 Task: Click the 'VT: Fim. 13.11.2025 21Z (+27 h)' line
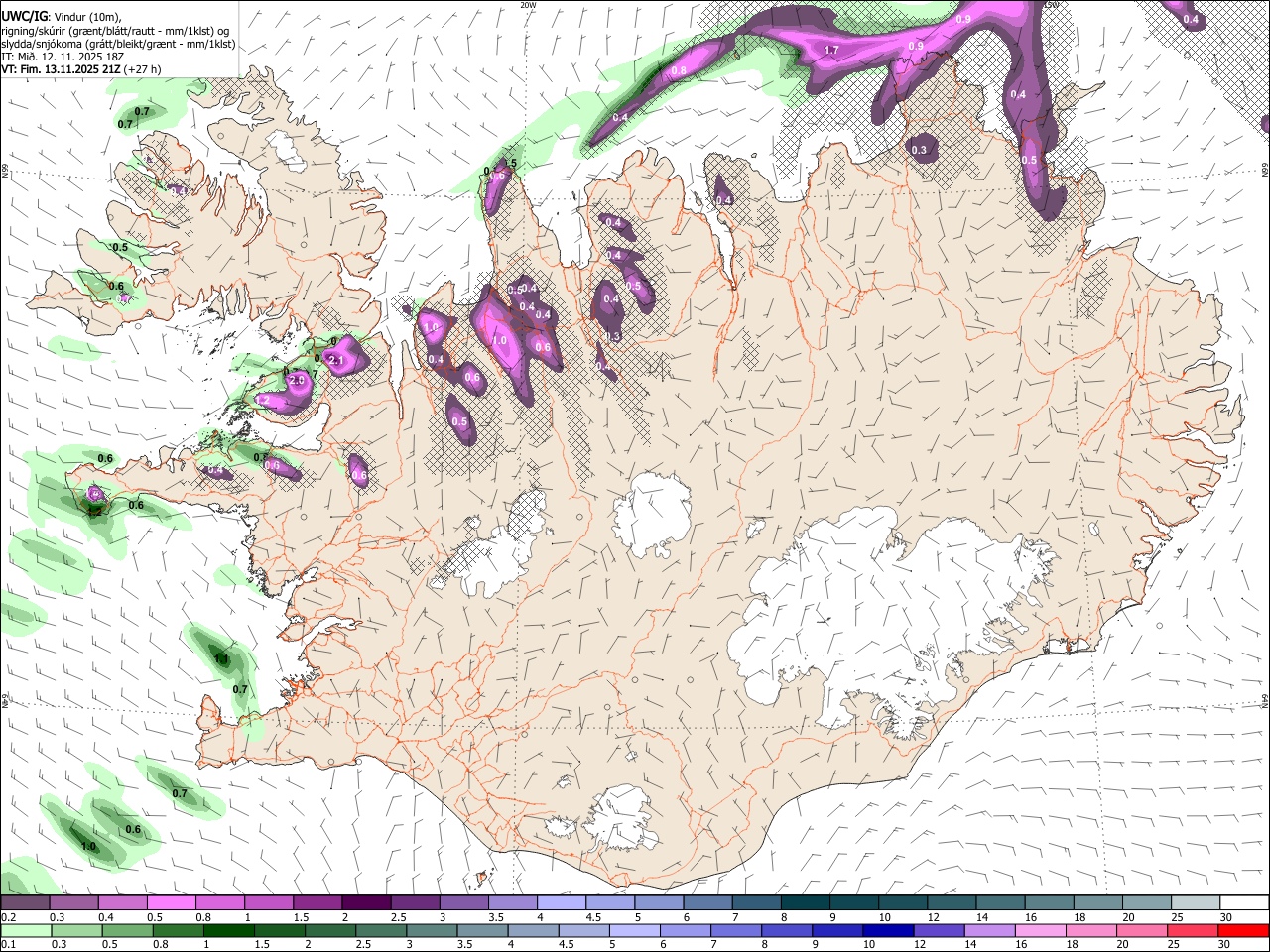pos(80,69)
